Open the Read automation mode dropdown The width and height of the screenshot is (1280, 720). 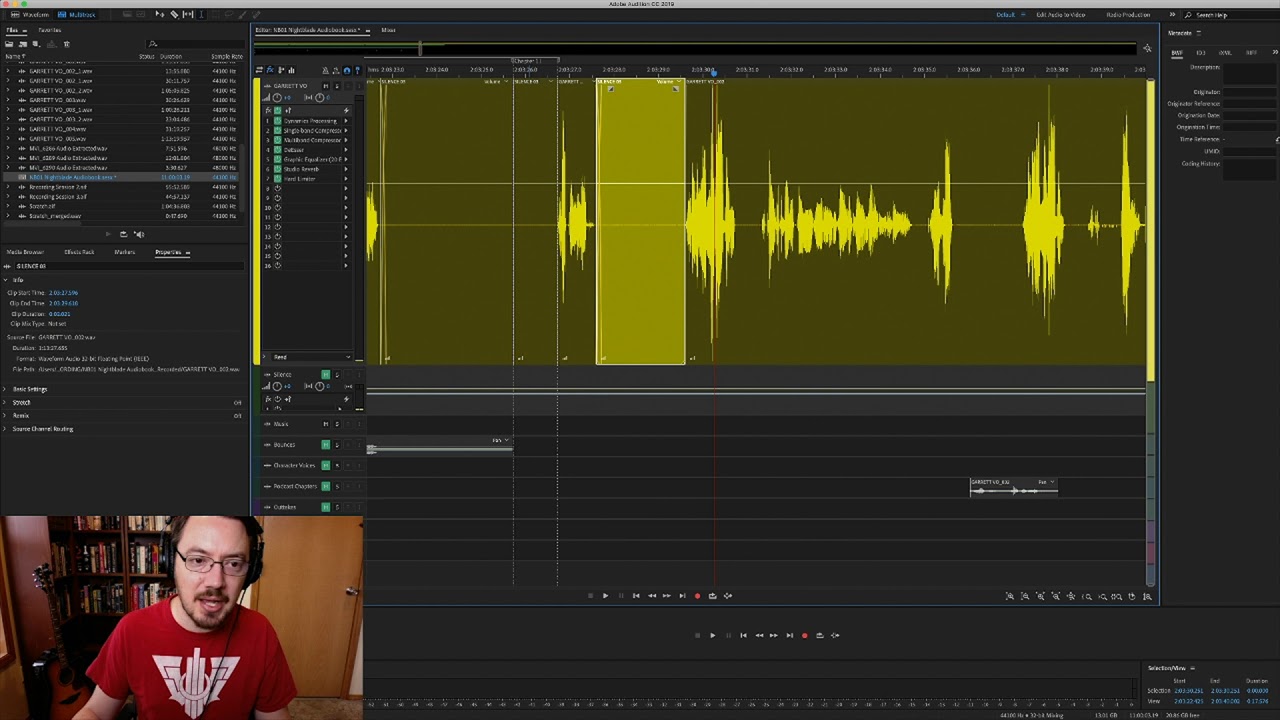(x=311, y=357)
